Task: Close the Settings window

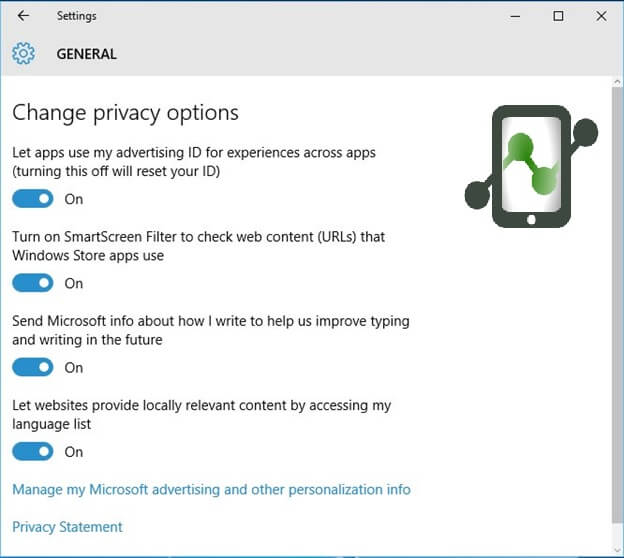Action: [x=601, y=16]
